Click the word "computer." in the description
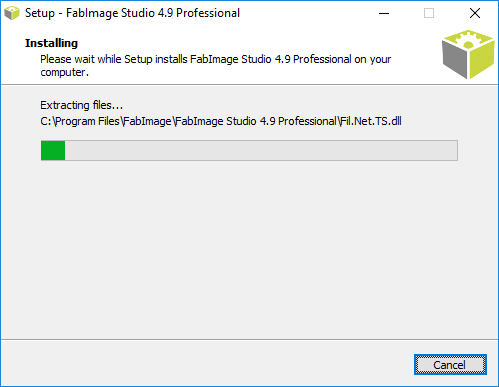Viewport: 499px width, 387px height. pyautogui.click(x=65, y=73)
